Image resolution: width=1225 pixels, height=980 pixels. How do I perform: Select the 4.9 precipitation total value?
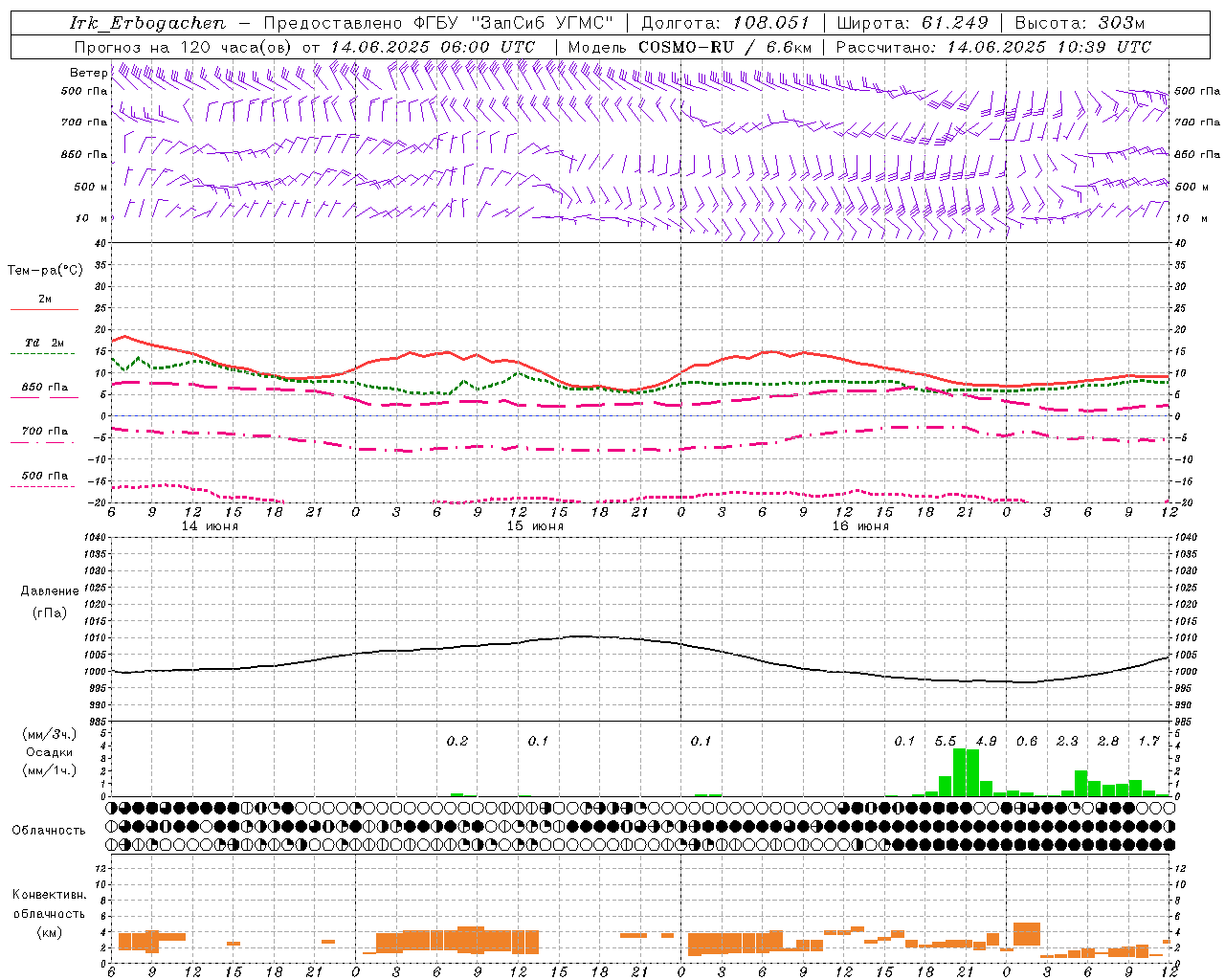(987, 742)
